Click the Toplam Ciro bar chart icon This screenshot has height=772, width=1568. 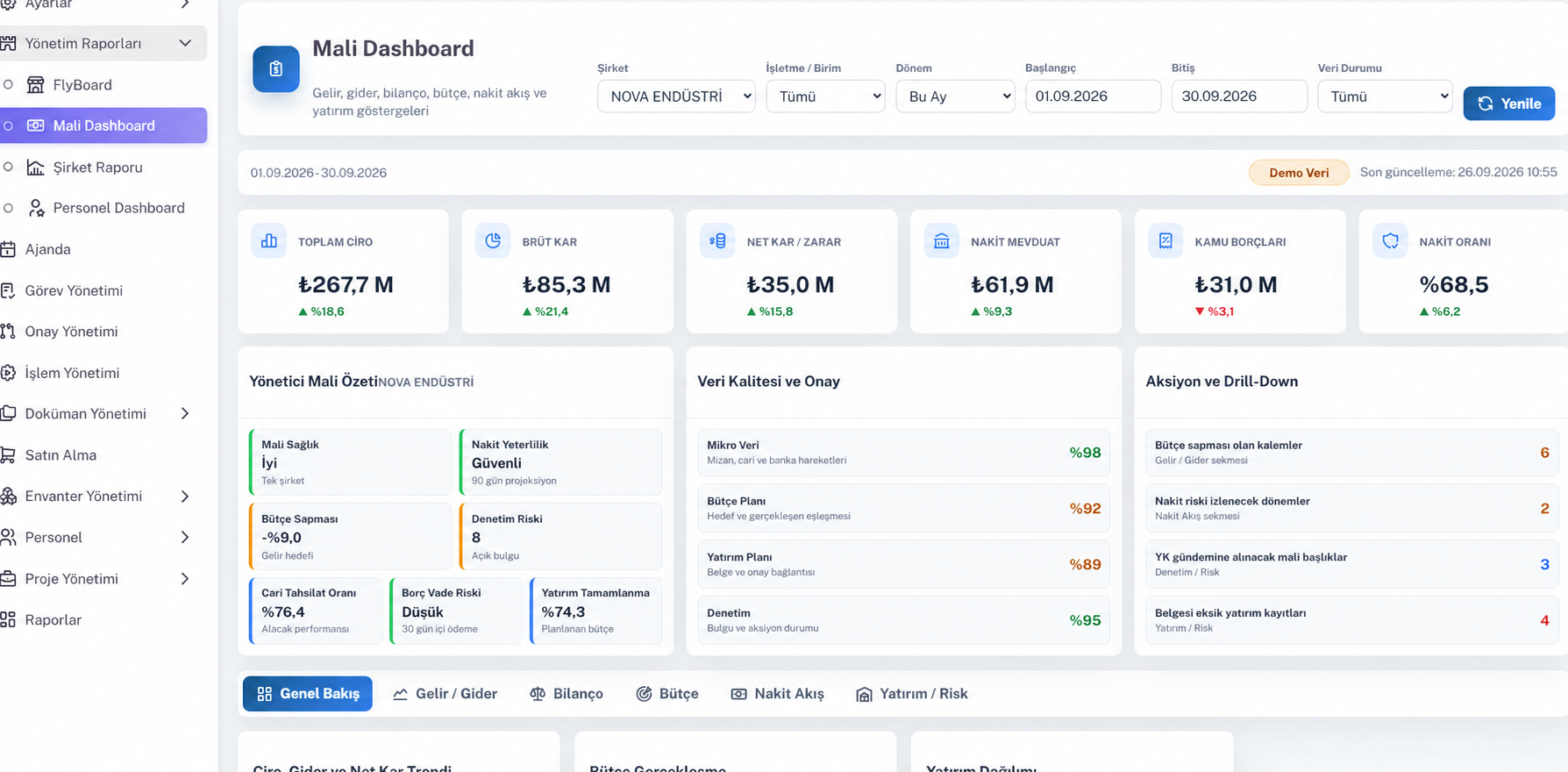pos(269,241)
